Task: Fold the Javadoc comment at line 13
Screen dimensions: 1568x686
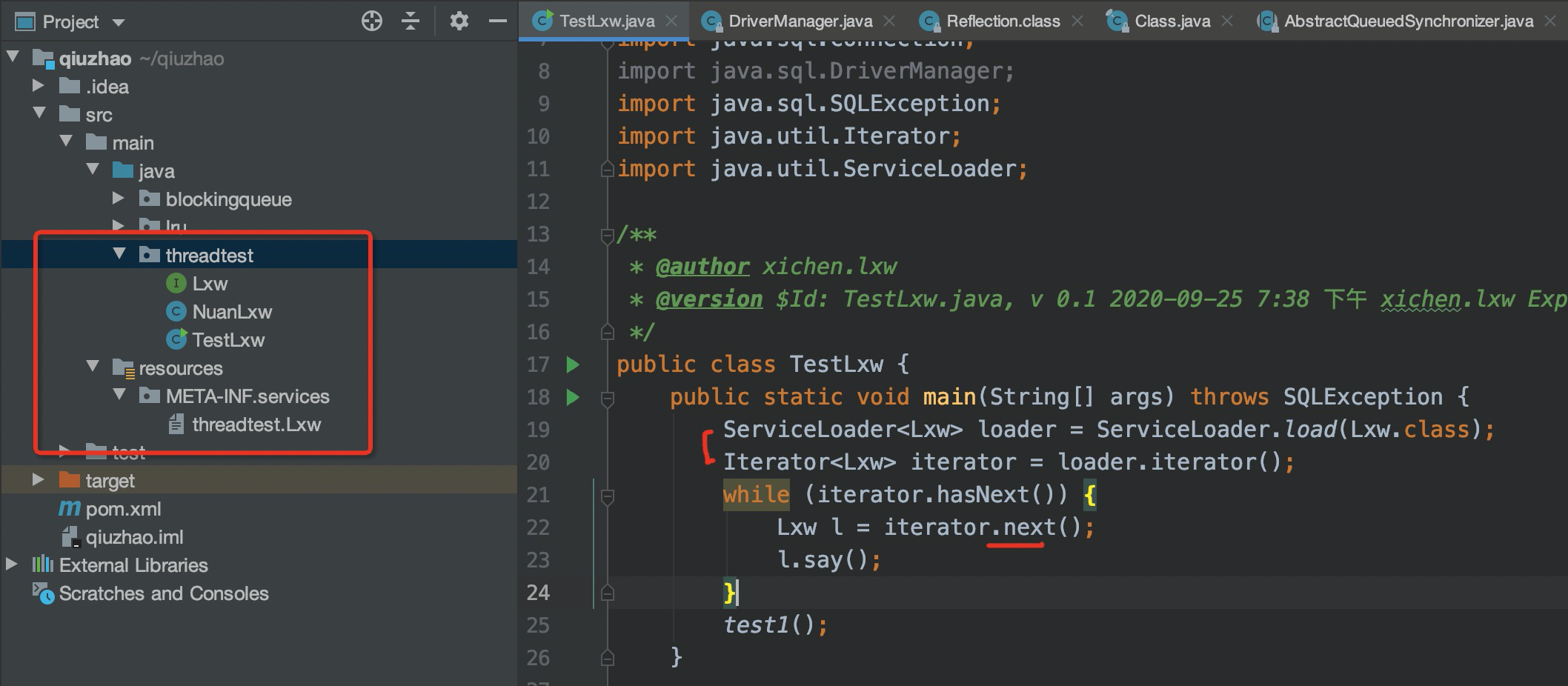Action: click(607, 236)
